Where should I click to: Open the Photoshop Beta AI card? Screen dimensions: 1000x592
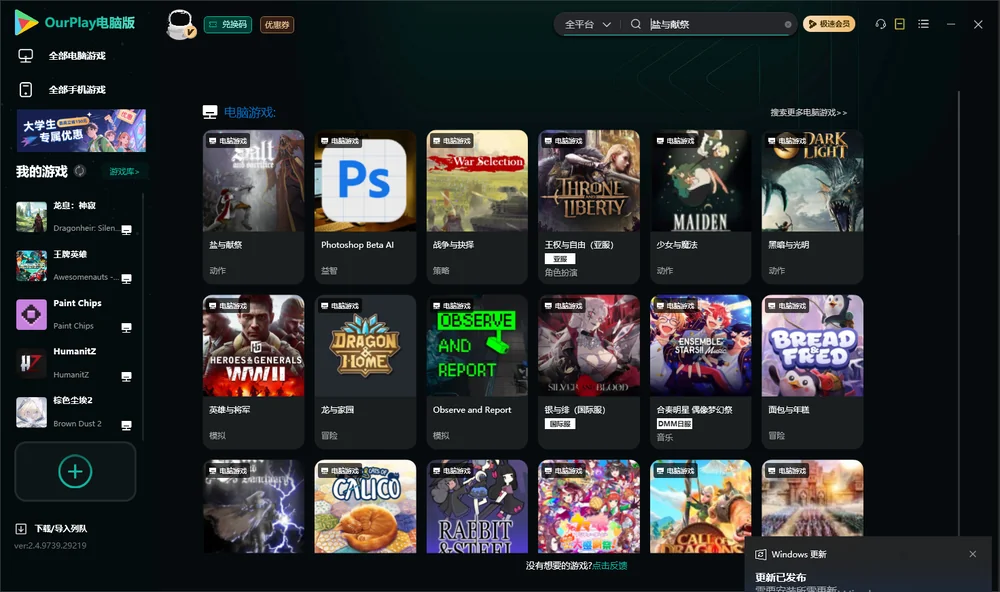point(365,207)
